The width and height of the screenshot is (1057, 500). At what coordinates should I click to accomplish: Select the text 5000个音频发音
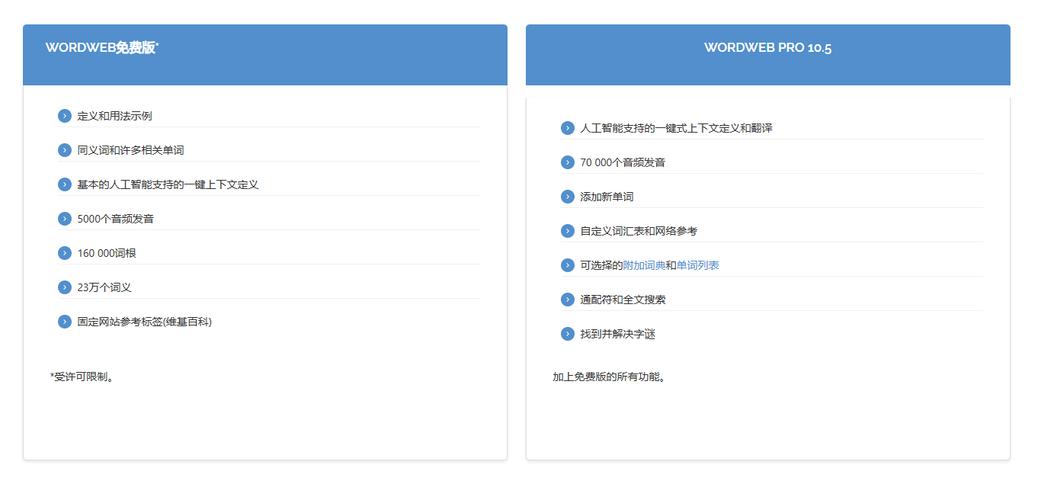coord(115,219)
